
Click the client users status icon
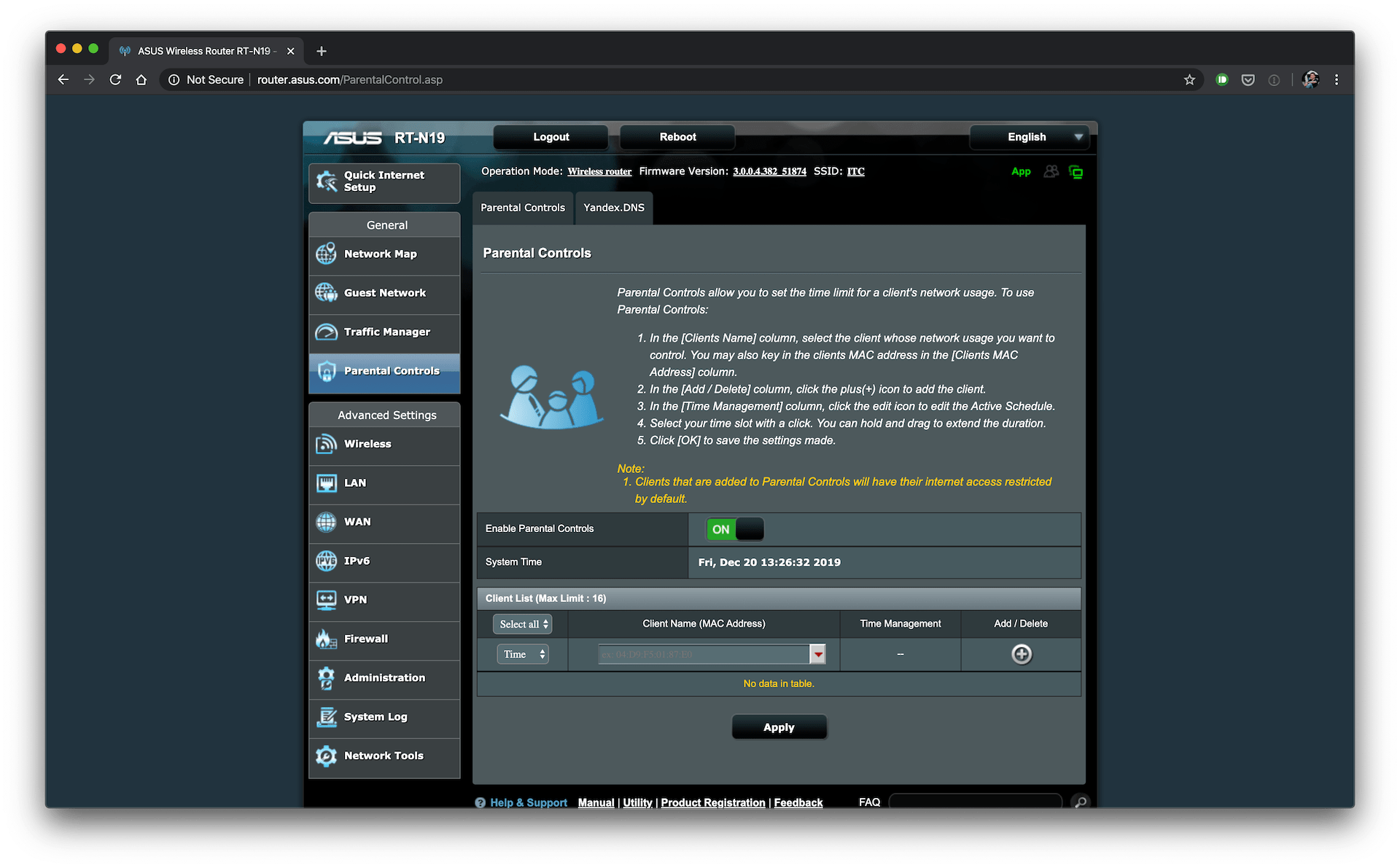click(1051, 171)
